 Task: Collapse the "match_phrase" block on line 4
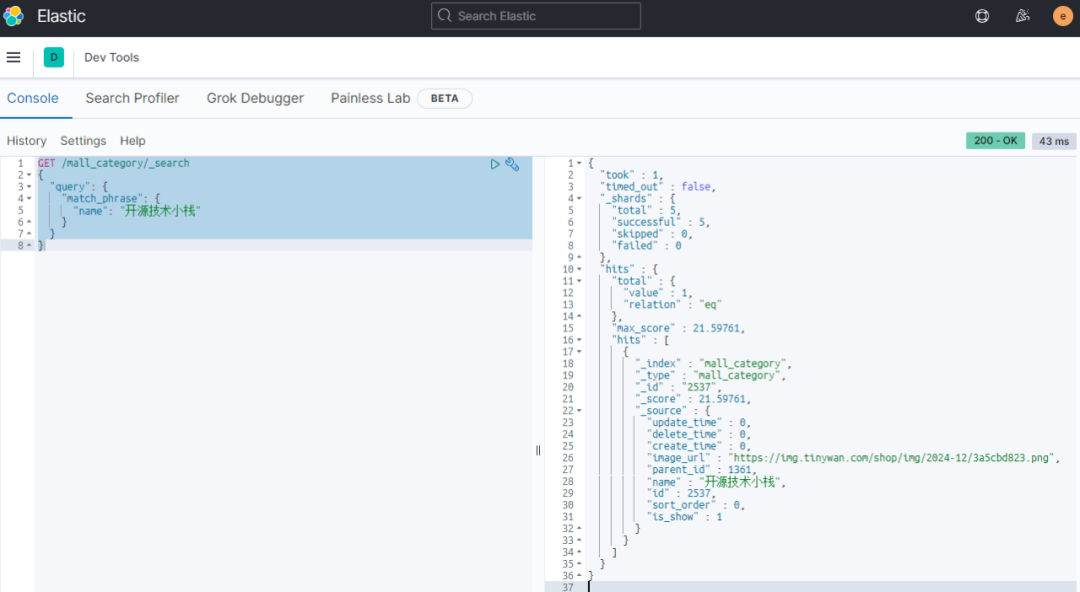[x=29, y=199]
